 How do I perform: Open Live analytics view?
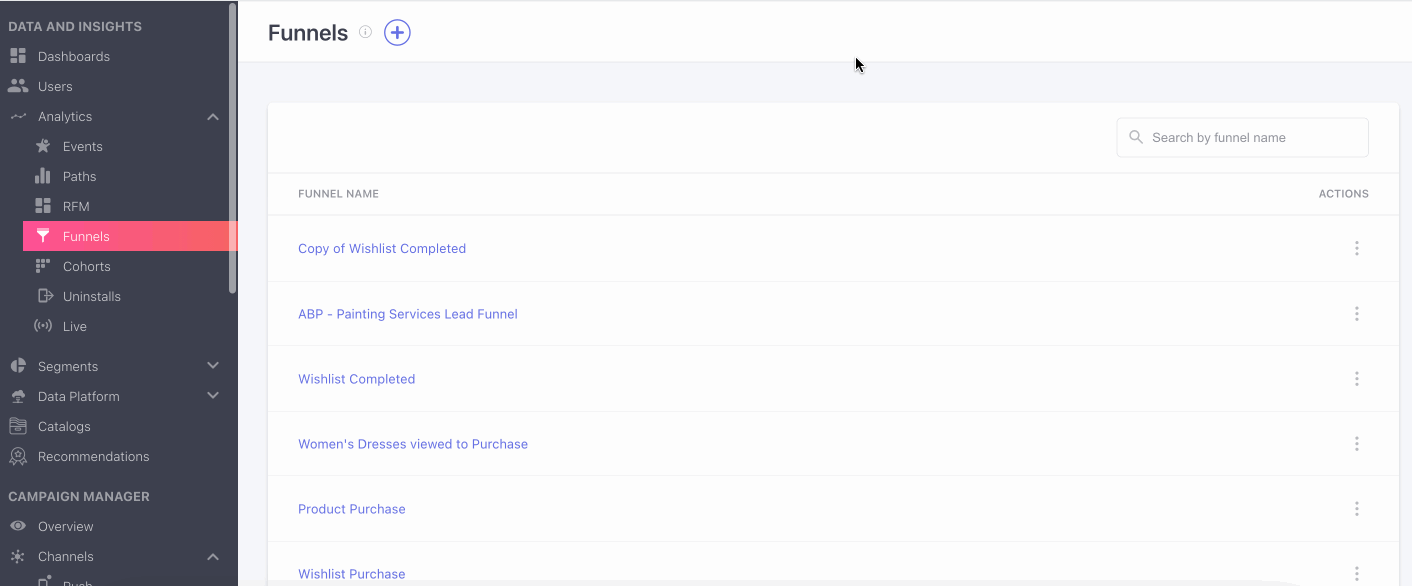[x=75, y=326]
